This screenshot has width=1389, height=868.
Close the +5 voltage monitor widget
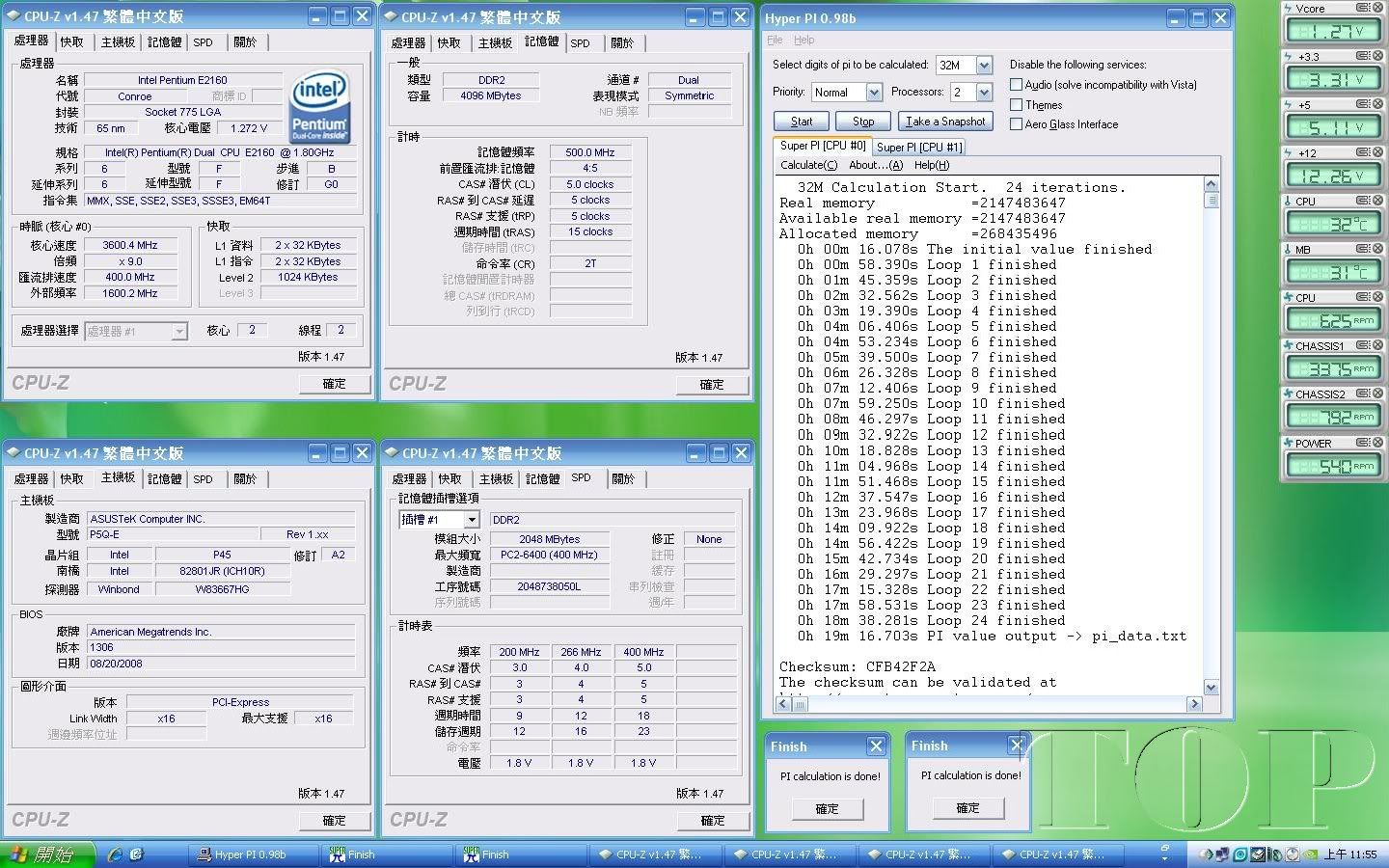1377,104
